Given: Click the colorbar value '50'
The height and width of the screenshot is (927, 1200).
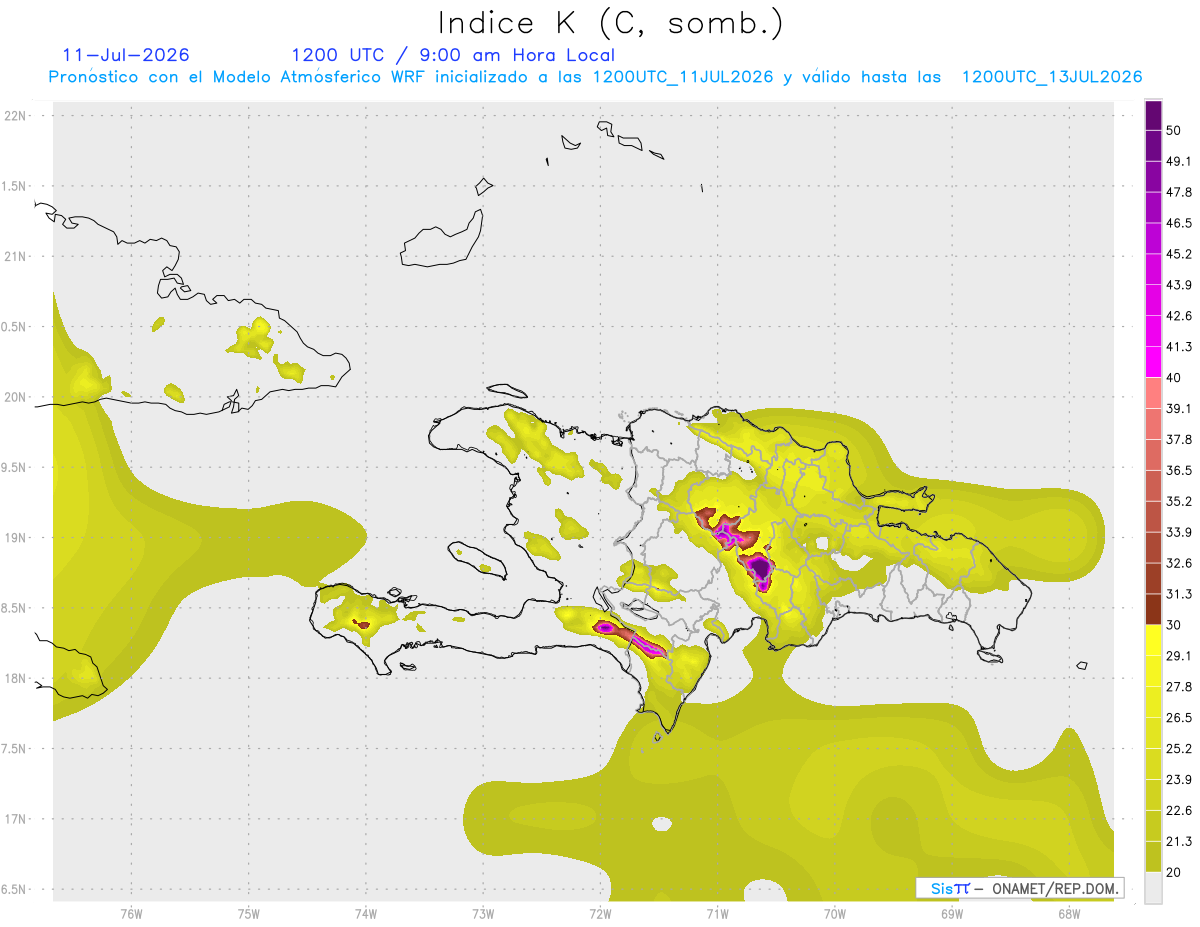Looking at the screenshot, I should click(x=1174, y=130).
